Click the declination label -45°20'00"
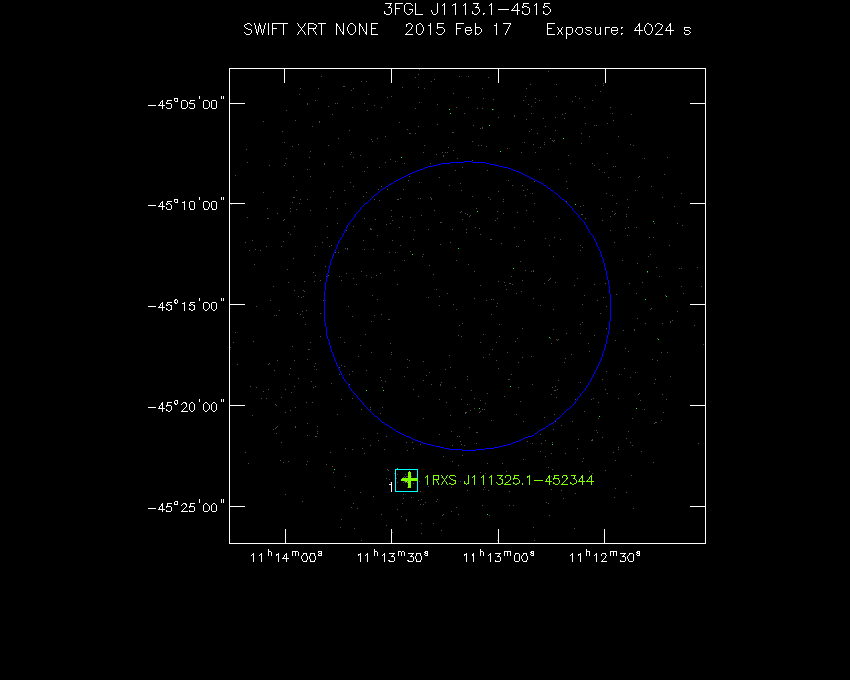This screenshot has height=680, width=850. 186,407
